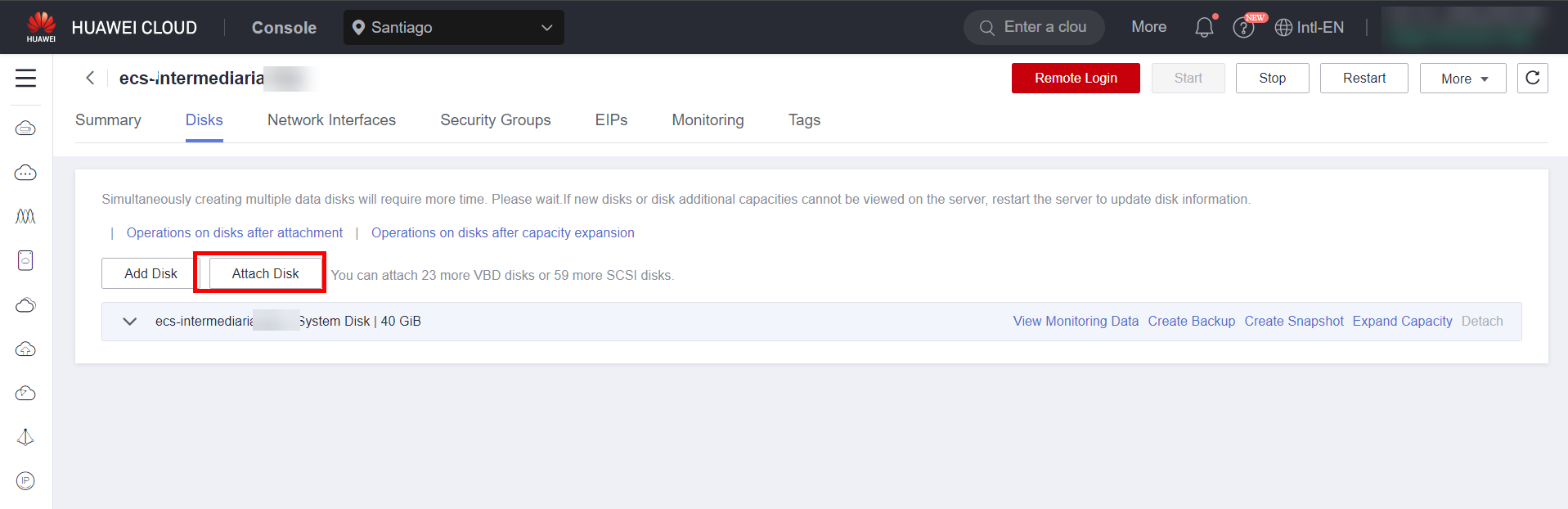Viewport: 1568px width, 509px height.
Task: Open the help question mark icon
Action: tap(1243, 29)
